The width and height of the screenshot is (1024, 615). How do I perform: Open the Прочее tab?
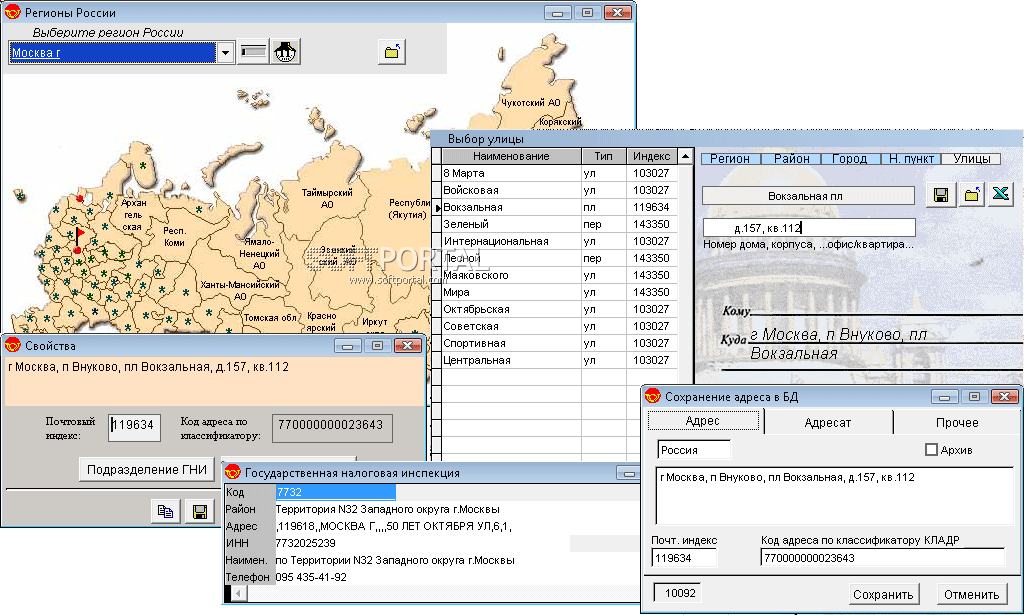pyautogui.click(x=957, y=422)
